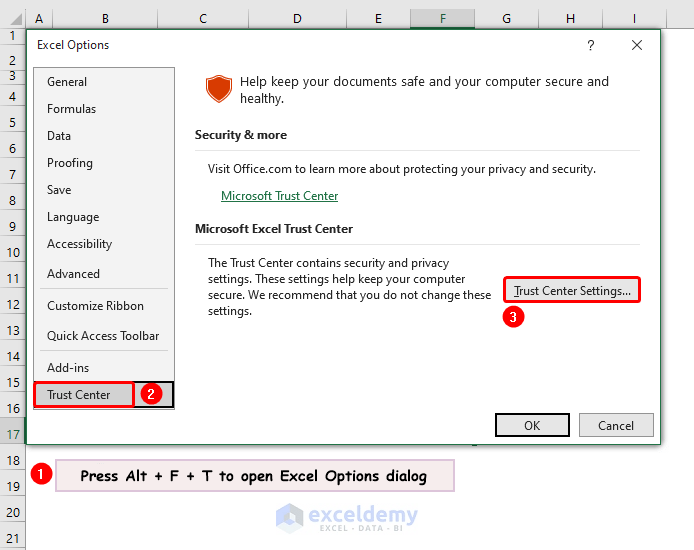Click the Trust Center Settings button
Image resolution: width=694 pixels, height=550 pixels.
point(572,290)
